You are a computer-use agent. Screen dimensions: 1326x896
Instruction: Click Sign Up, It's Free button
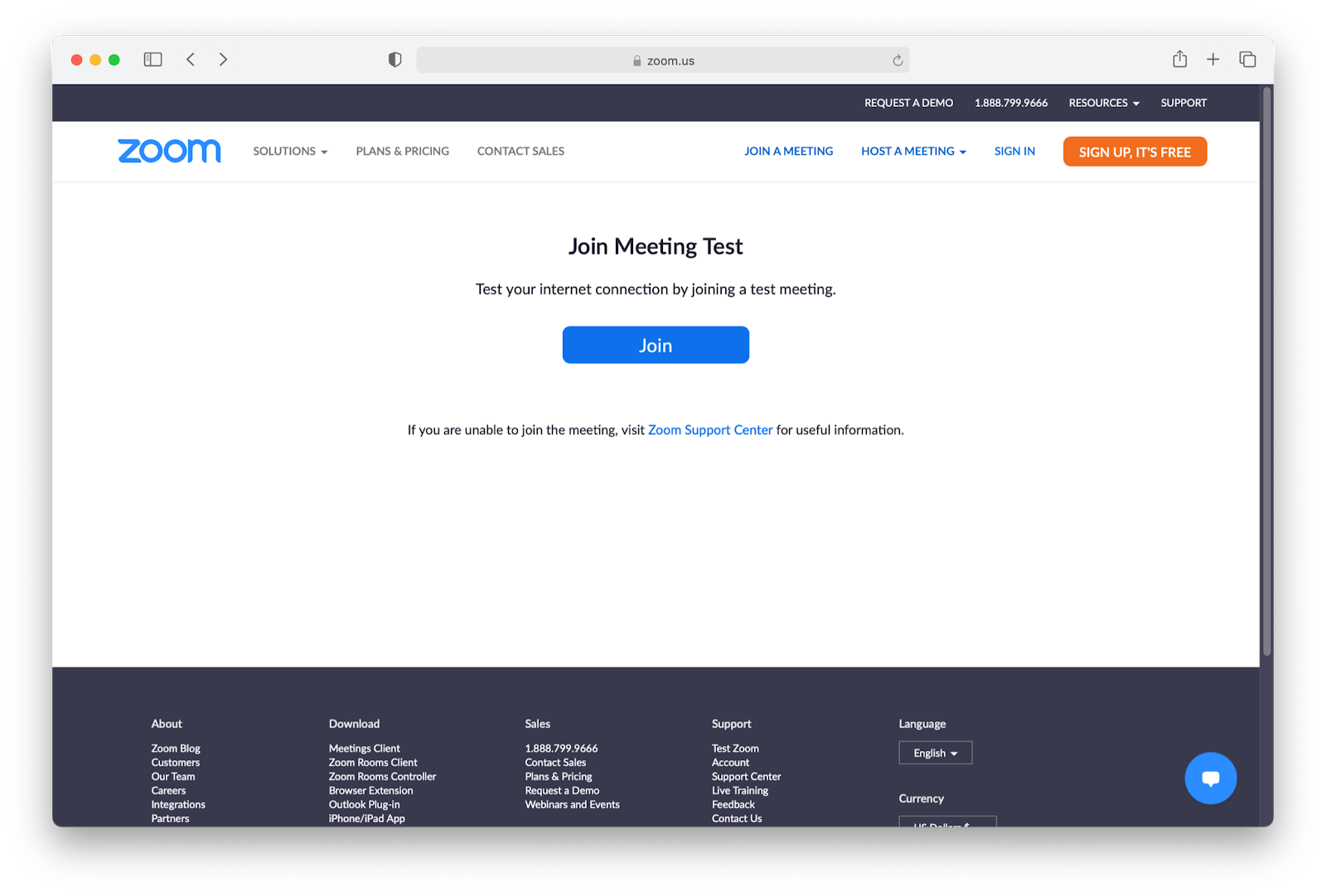[1135, 152]
